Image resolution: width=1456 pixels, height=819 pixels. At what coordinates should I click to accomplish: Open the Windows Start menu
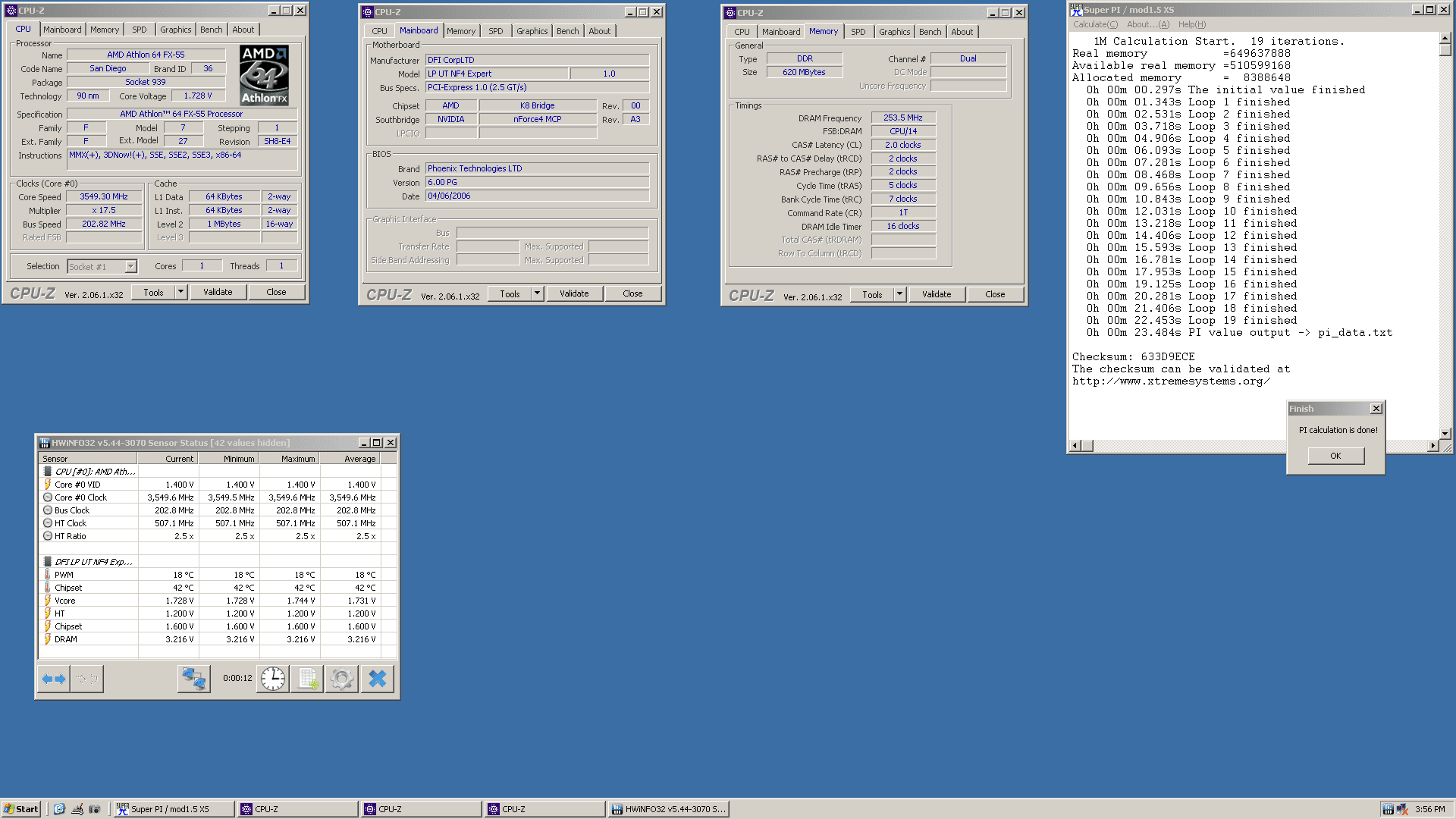coord(21,809)
